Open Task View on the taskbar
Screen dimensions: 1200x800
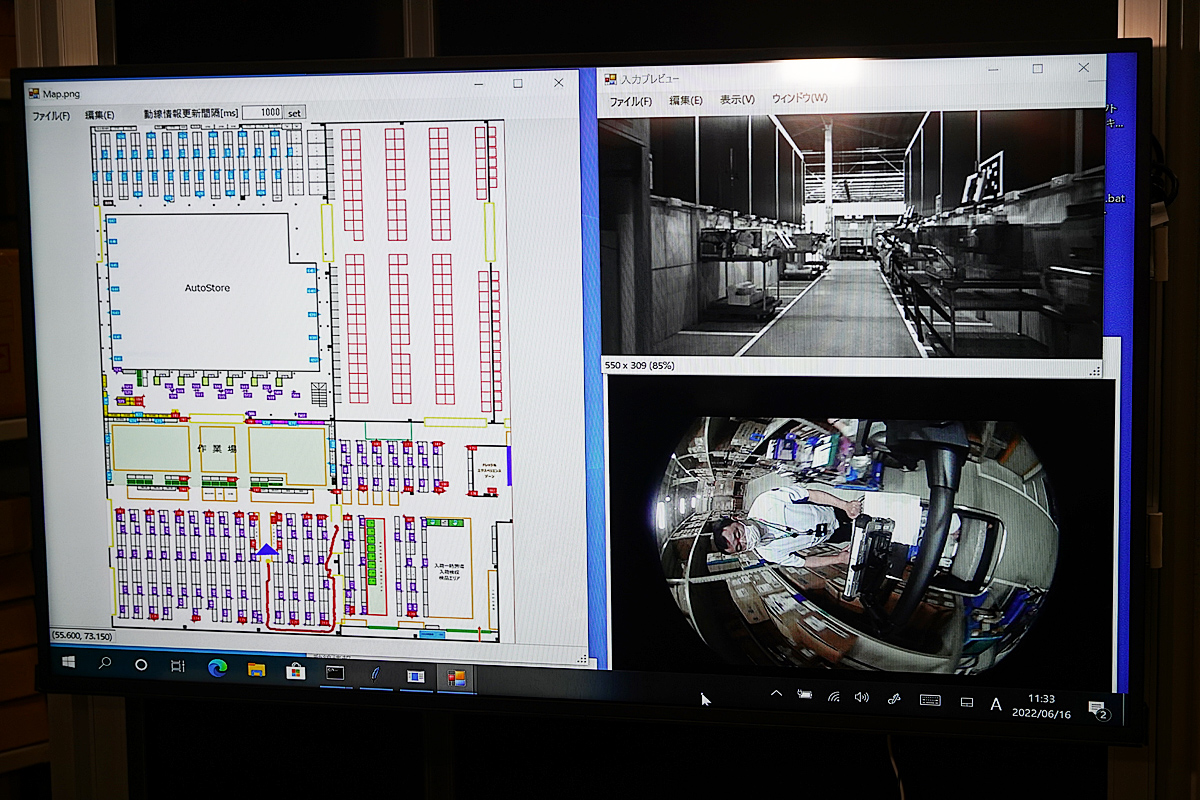pyautogui.click(x=178, y=666)
